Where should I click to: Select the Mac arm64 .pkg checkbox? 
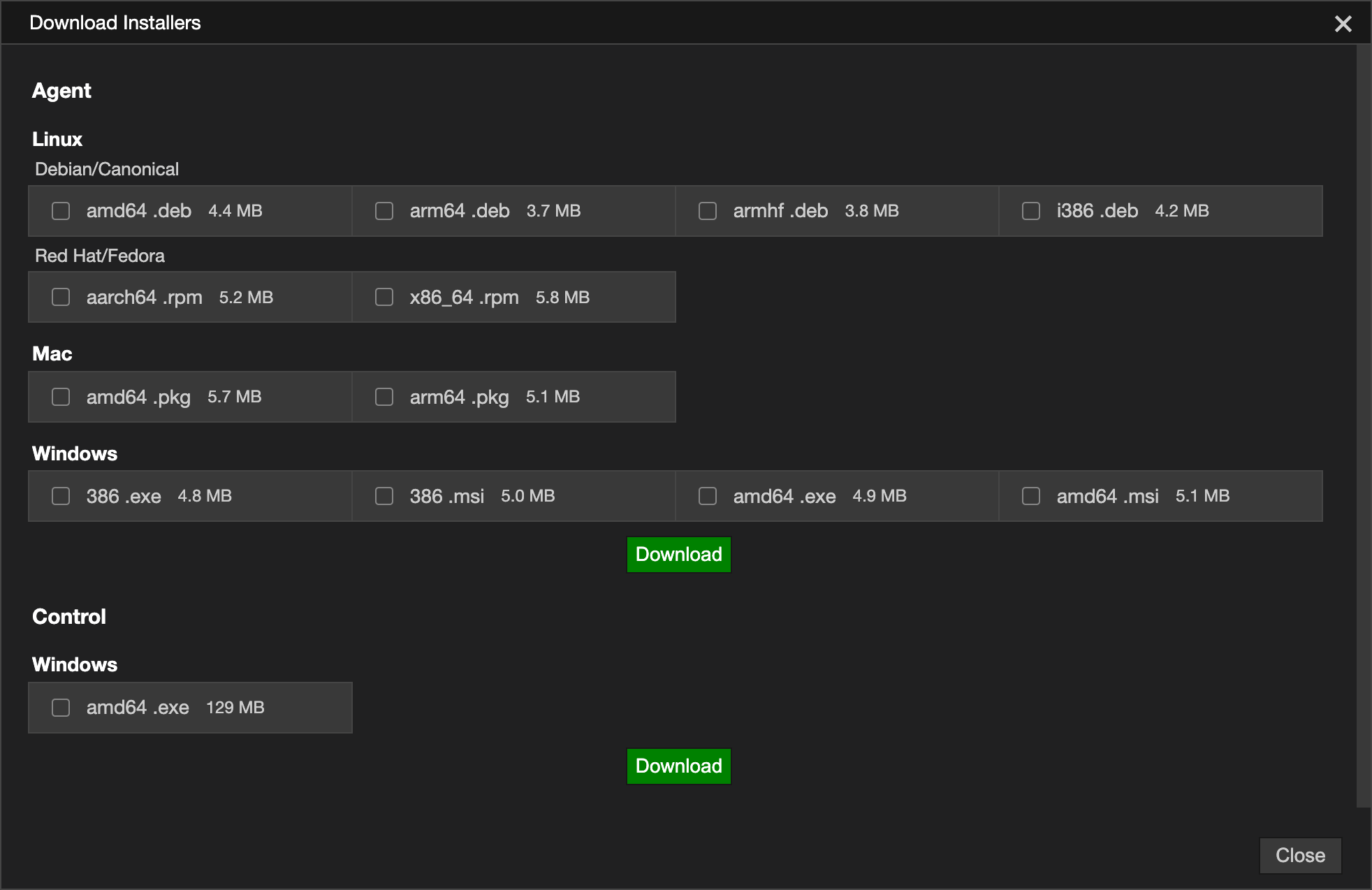(384, 397)
